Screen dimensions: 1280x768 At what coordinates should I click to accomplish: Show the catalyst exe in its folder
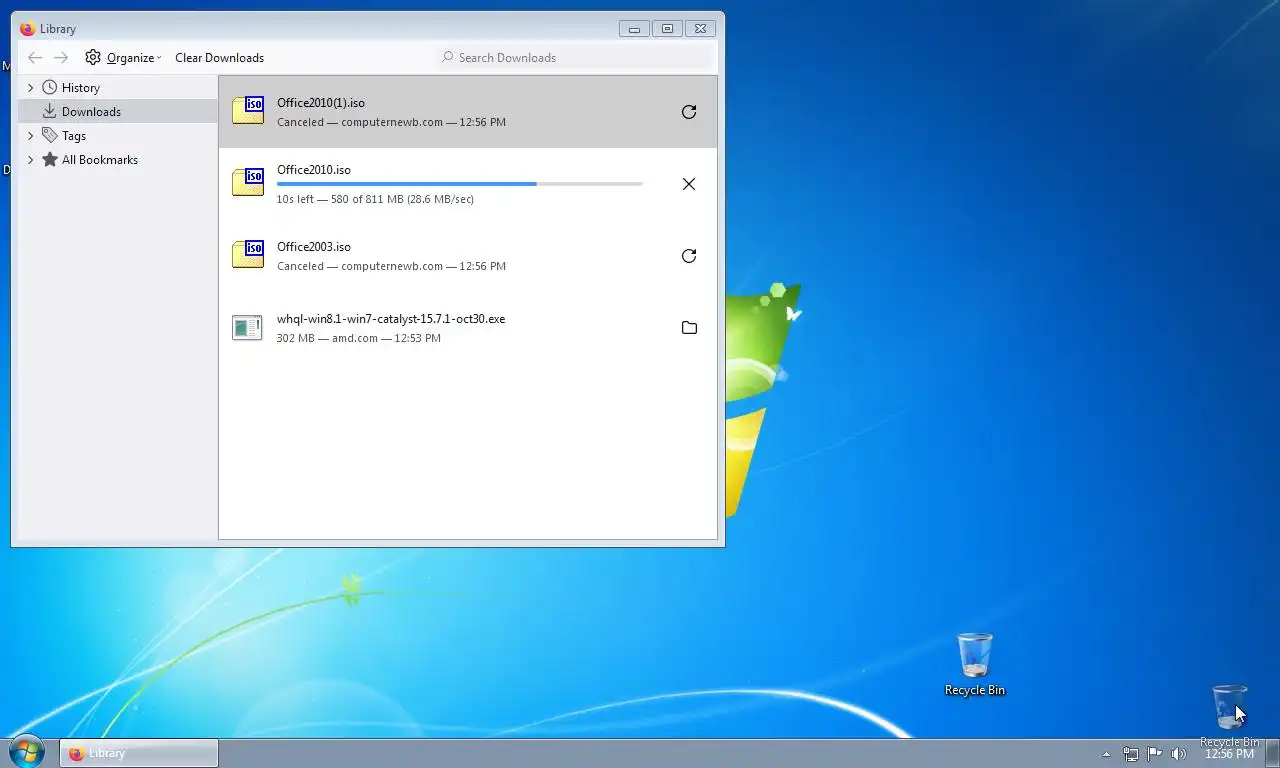click(x=689, y=328)
